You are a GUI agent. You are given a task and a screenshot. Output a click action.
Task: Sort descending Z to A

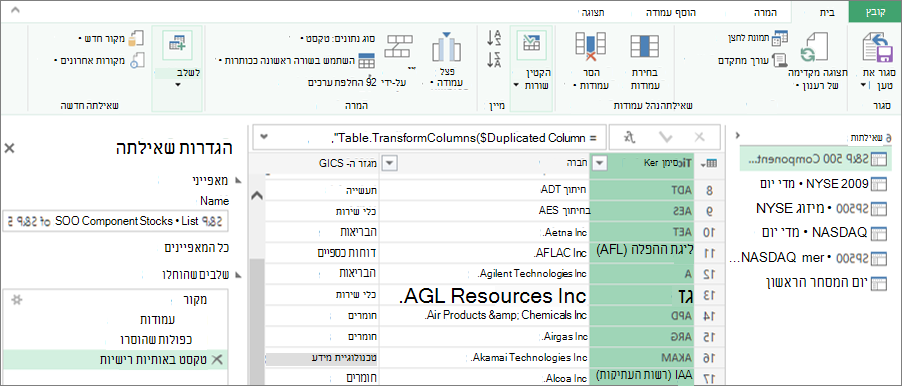point(494,59)
